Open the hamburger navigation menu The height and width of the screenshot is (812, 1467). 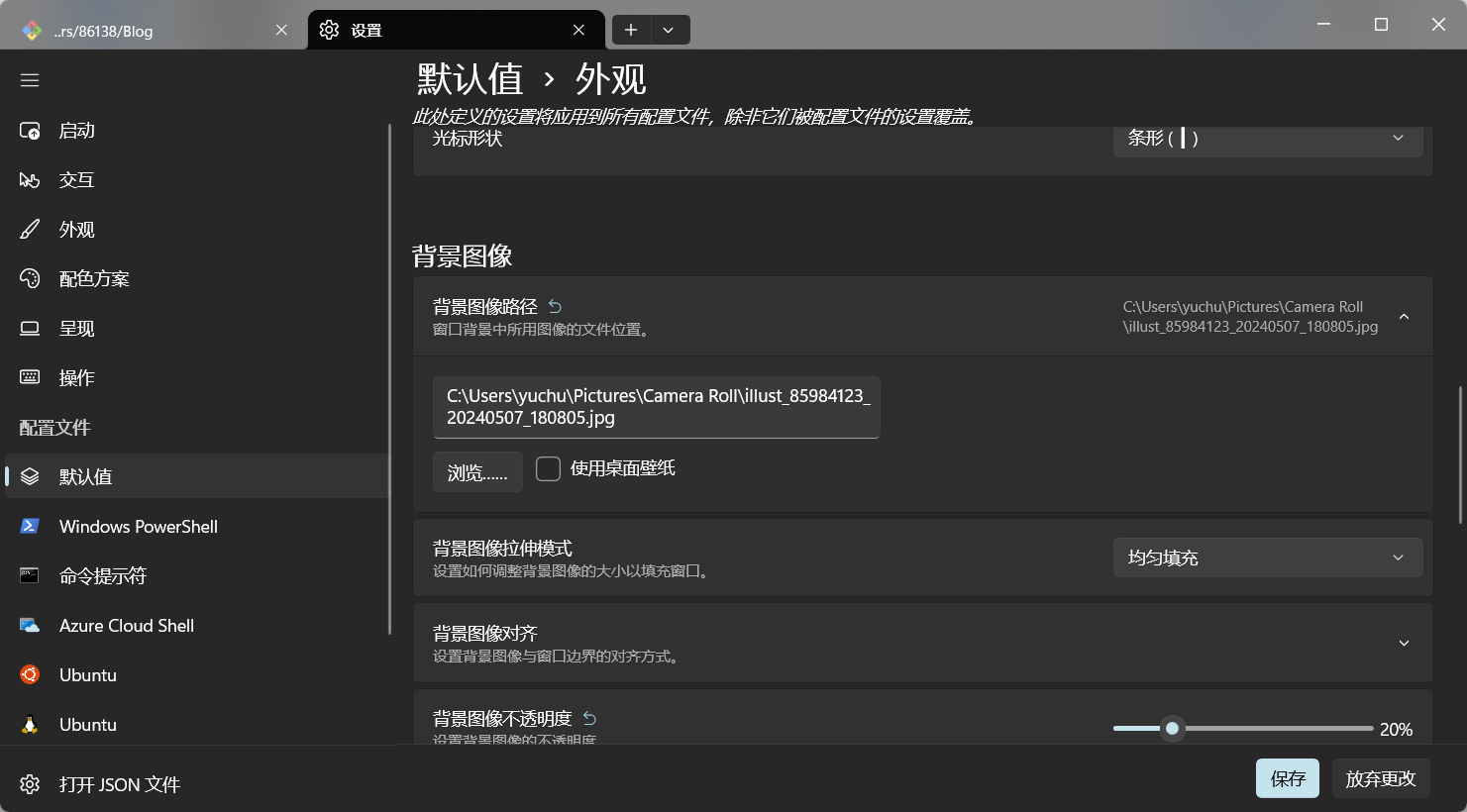point(30,80)
